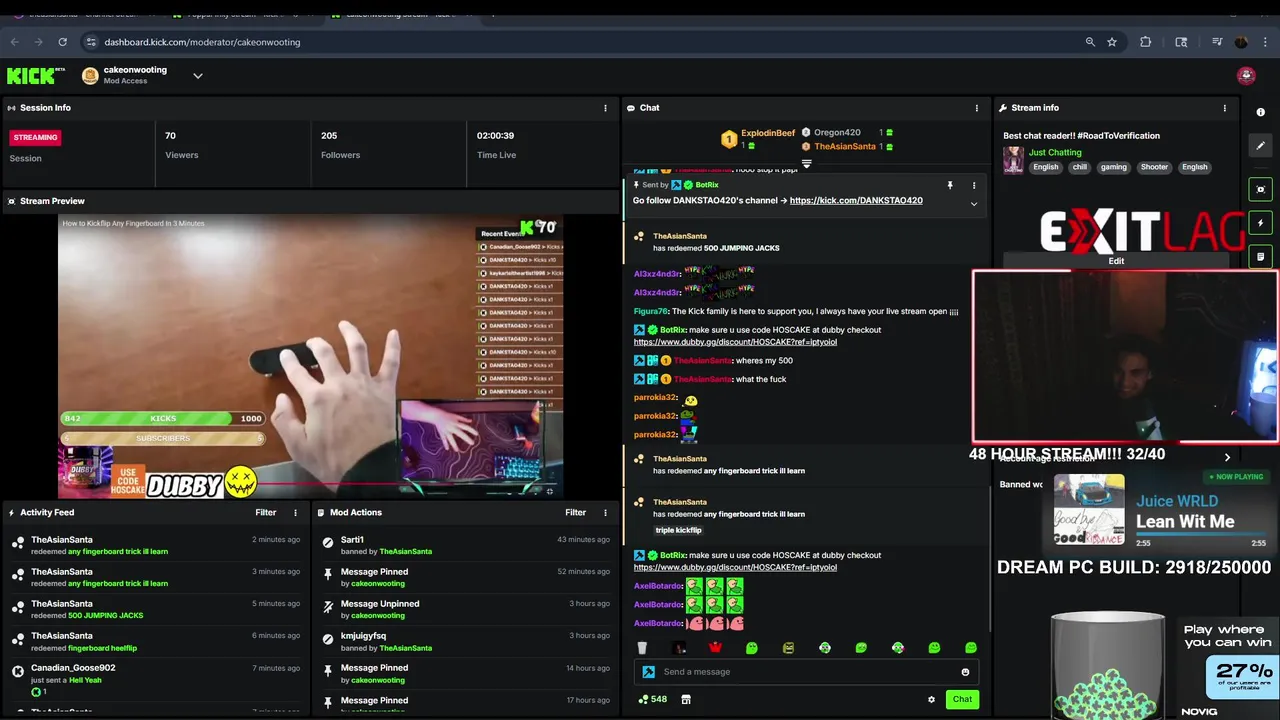Open the kick.com/DANKSTAO420 link

click(856, 201)
